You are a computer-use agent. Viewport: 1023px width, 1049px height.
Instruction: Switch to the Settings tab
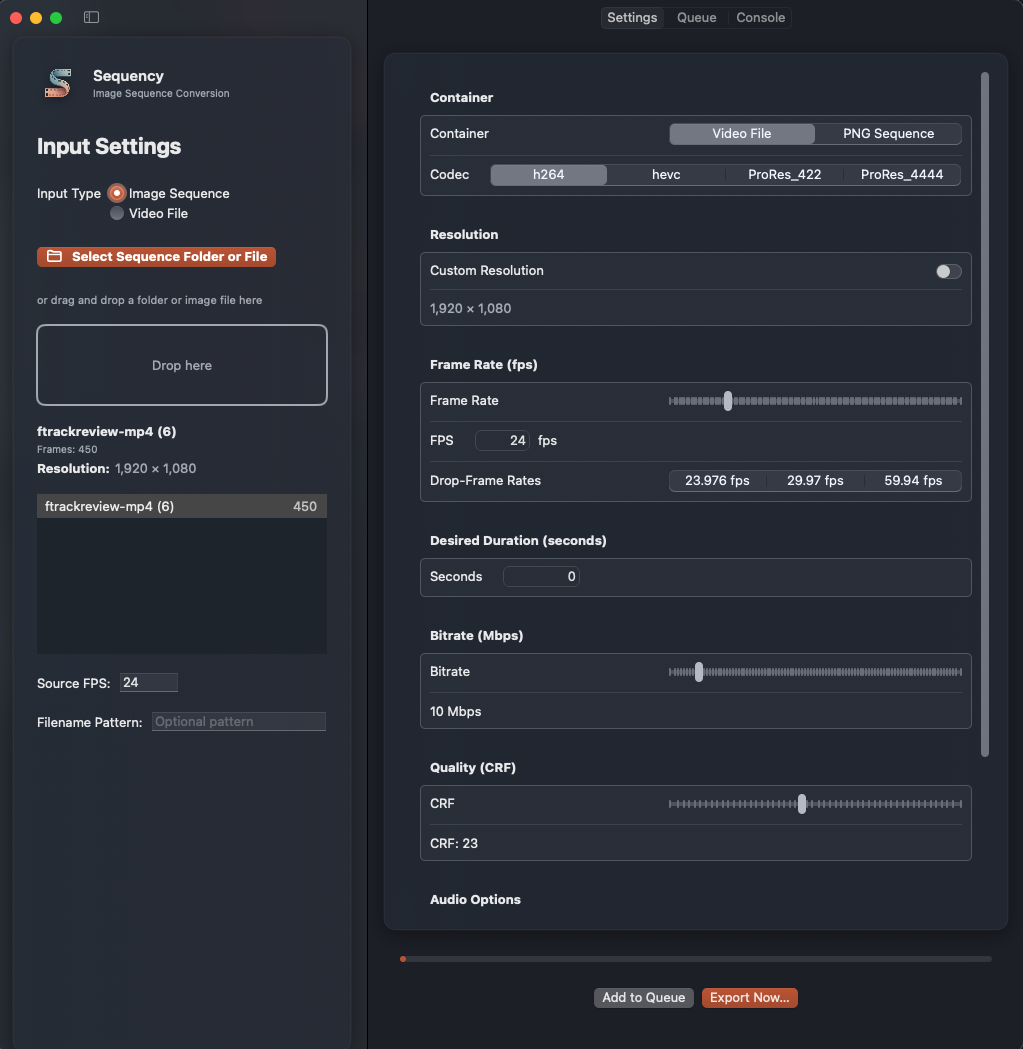click(632, 17)
